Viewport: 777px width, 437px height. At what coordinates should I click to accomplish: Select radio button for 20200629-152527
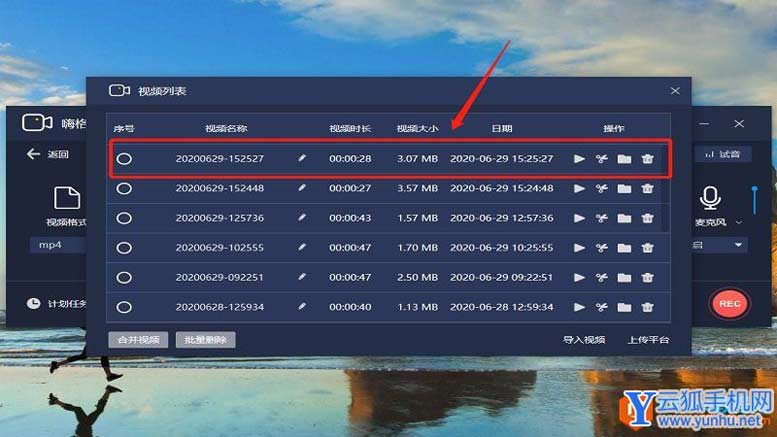124,159
